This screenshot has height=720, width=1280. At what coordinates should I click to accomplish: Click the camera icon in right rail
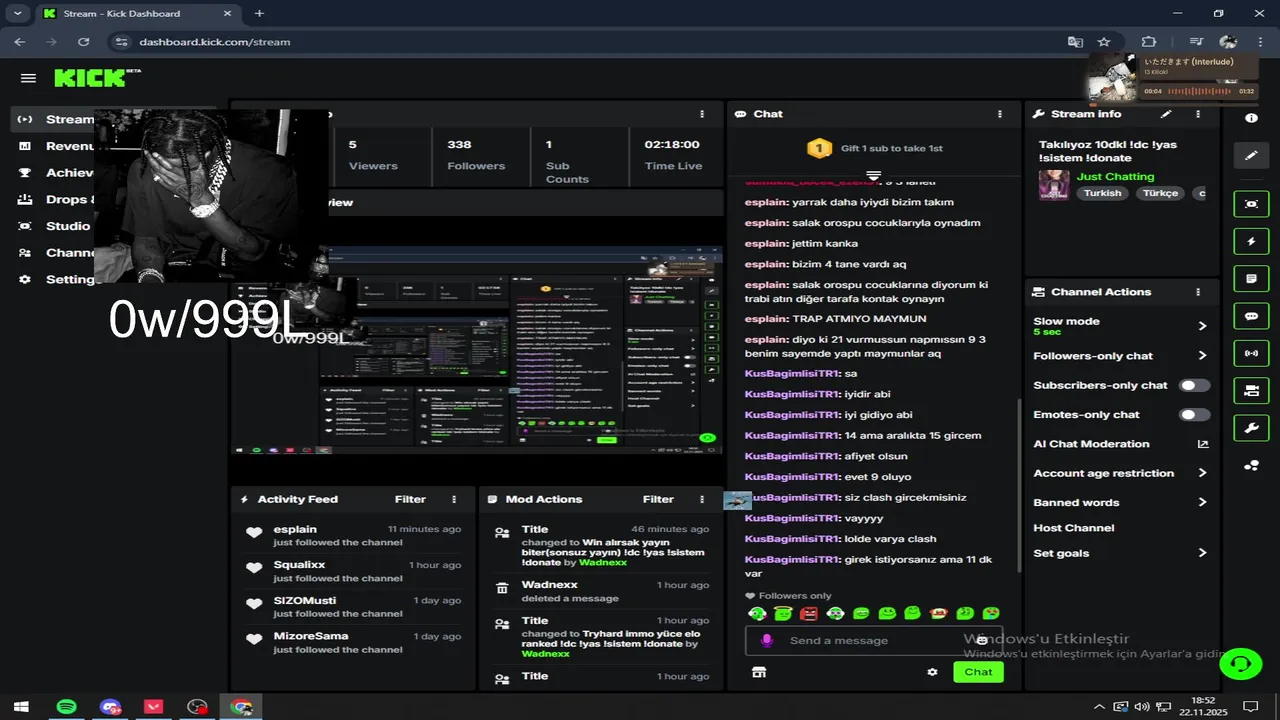point(1251,391)
